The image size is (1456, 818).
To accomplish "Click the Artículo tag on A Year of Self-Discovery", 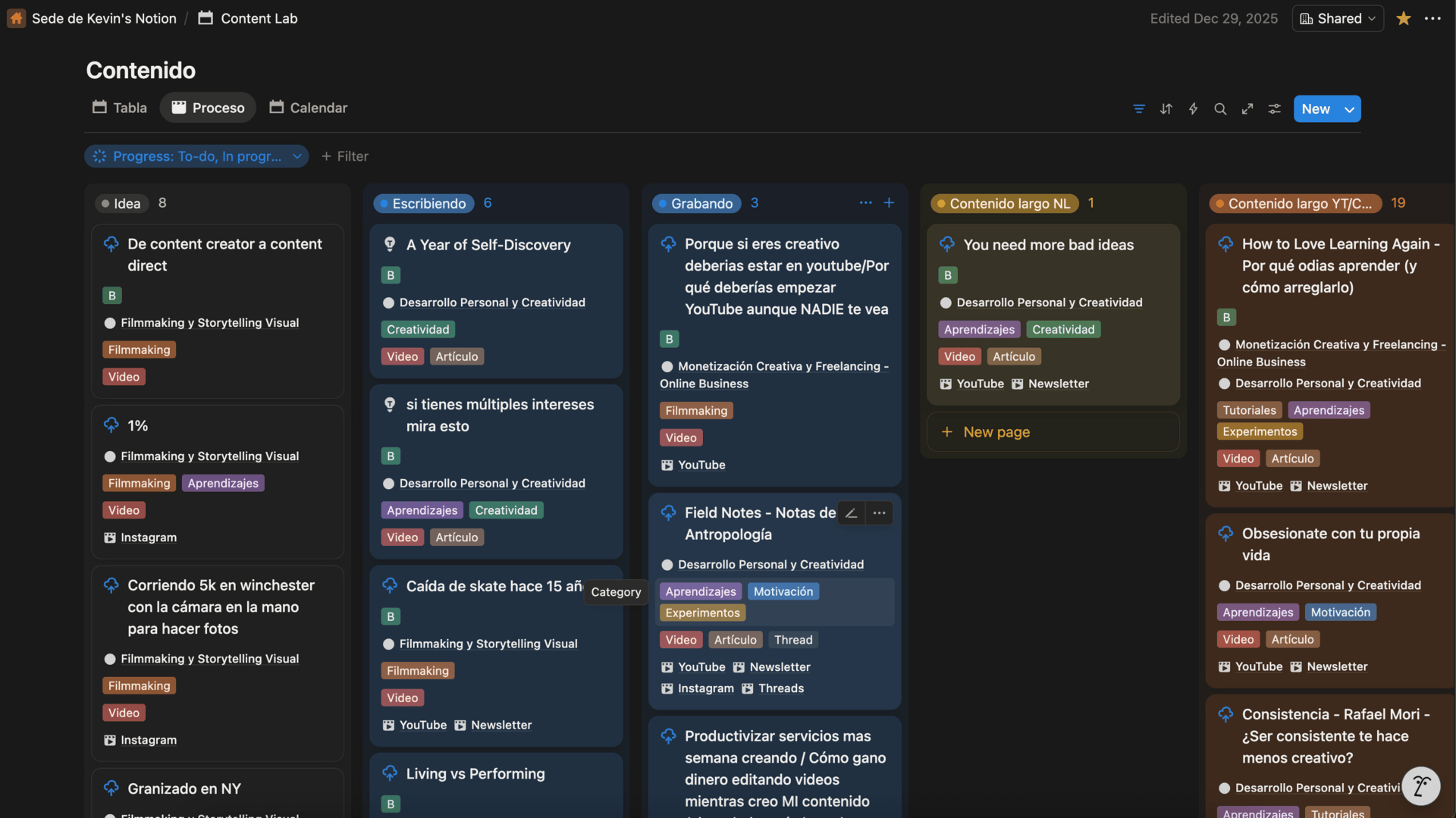I will tap(457, 356).
